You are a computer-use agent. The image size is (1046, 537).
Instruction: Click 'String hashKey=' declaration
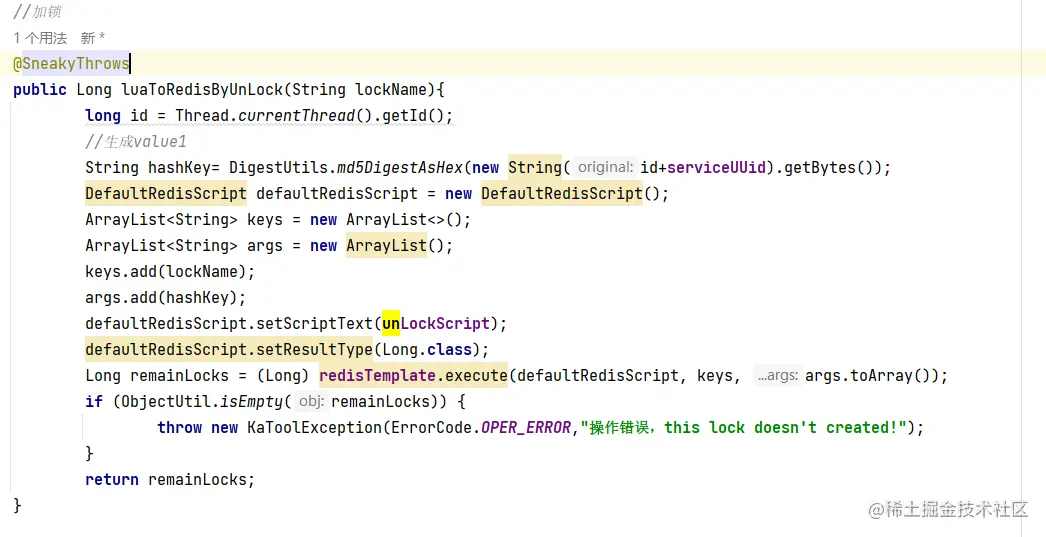click(x=152, y=167)
